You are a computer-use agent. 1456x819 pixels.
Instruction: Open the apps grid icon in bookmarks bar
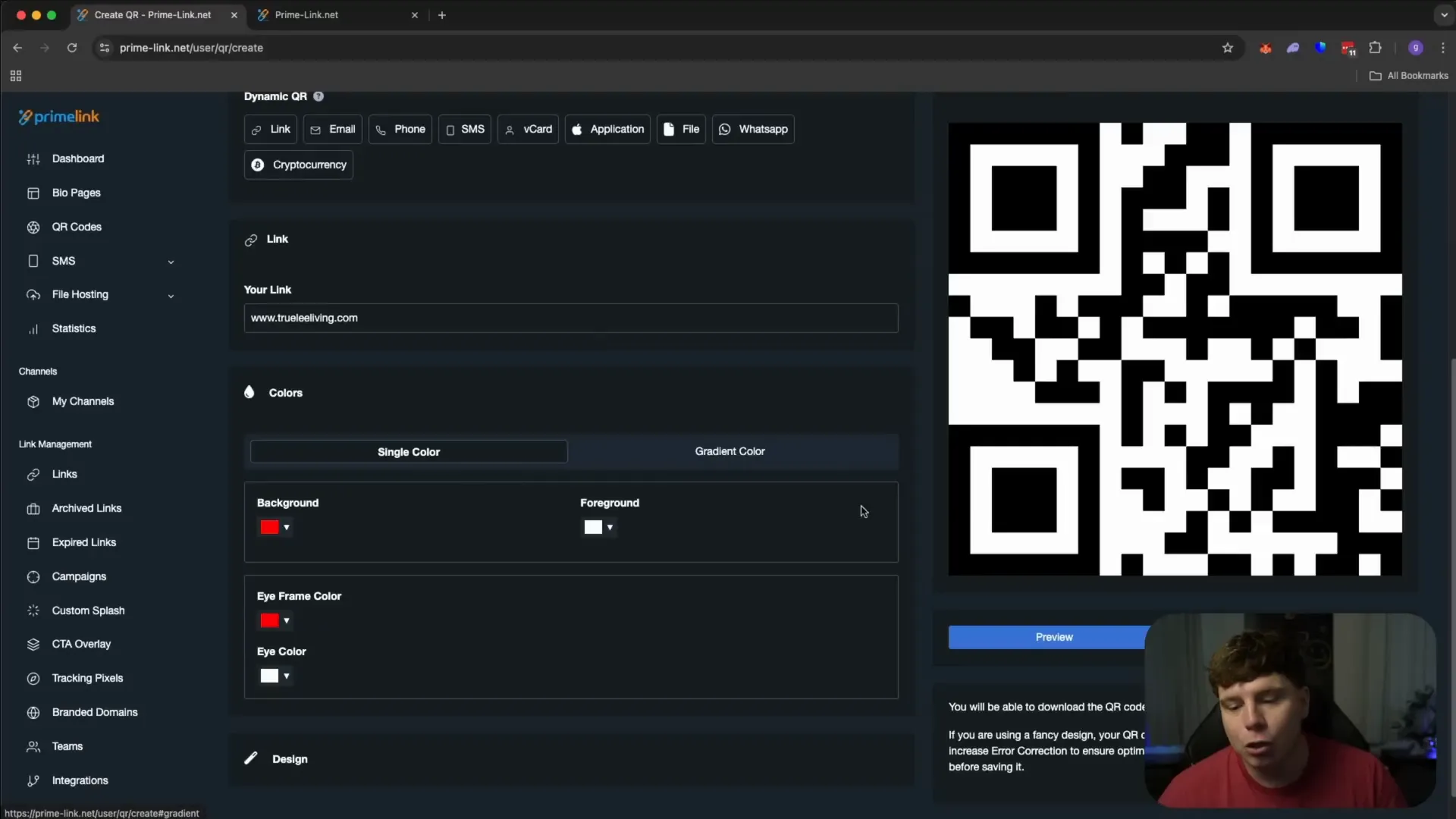(x=16, y=76)
